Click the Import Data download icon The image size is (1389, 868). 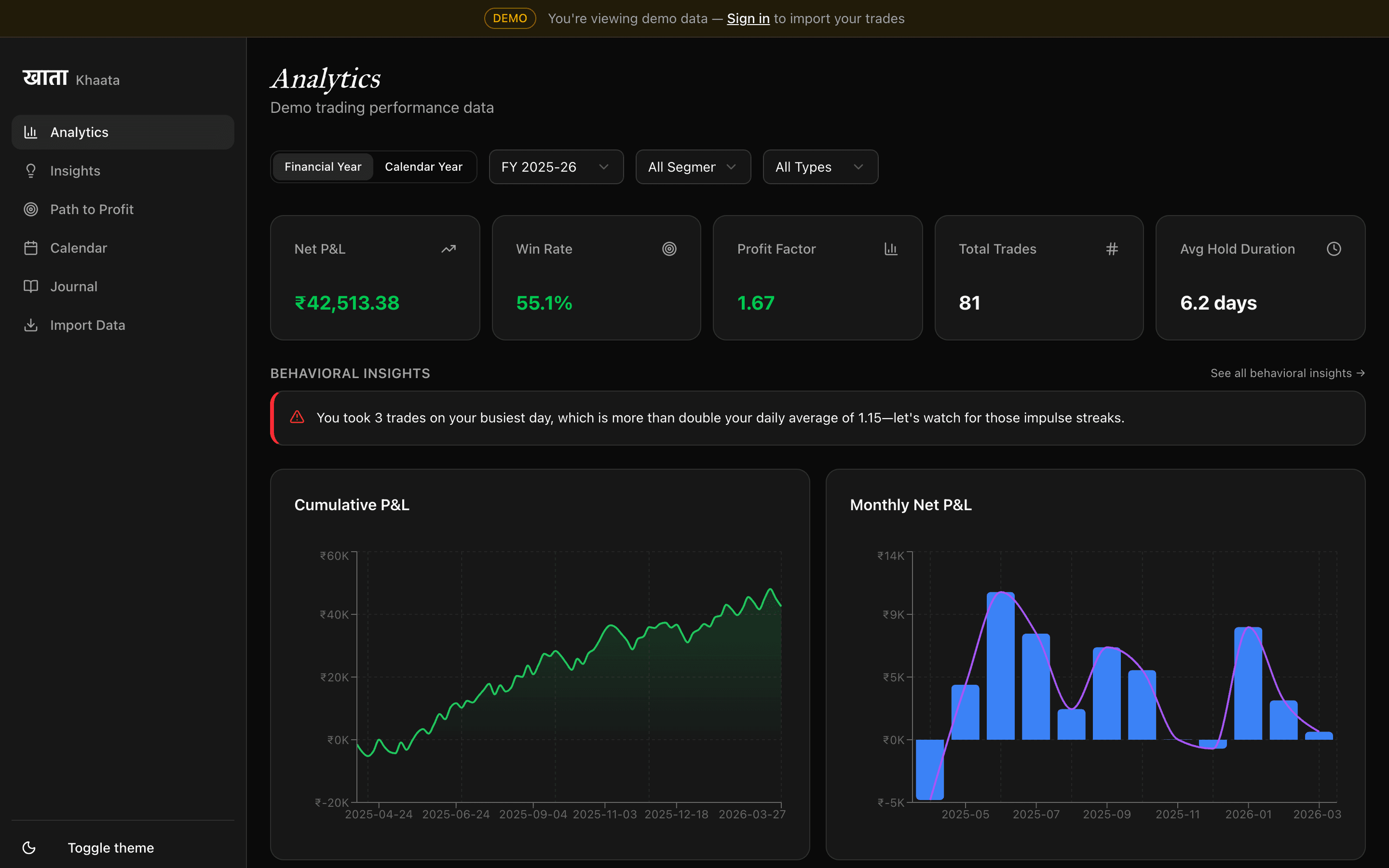point(31,325)
